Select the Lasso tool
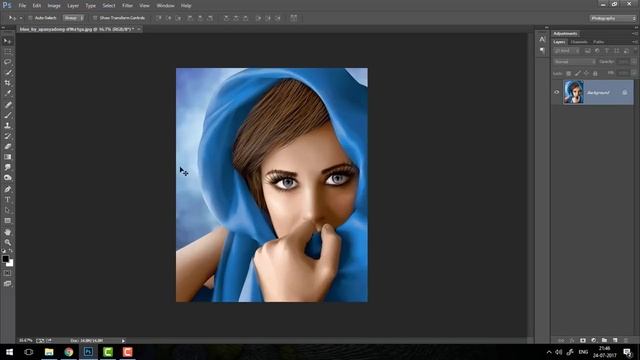 pyautogui.click(x=7, y=62)
